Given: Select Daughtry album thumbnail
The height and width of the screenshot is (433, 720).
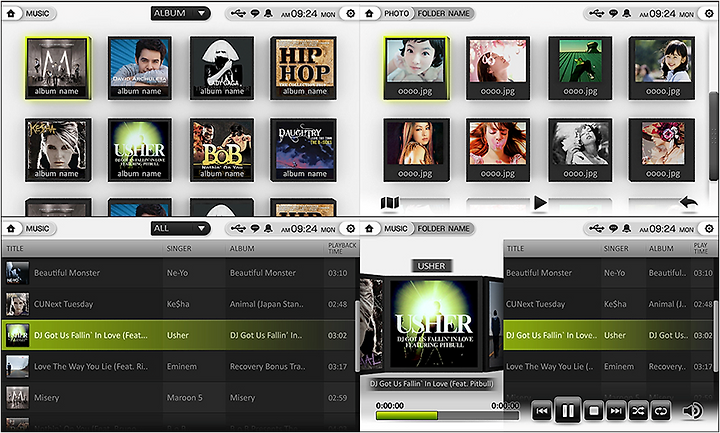Looking at the screenshot, I should (x=304, y=150).
